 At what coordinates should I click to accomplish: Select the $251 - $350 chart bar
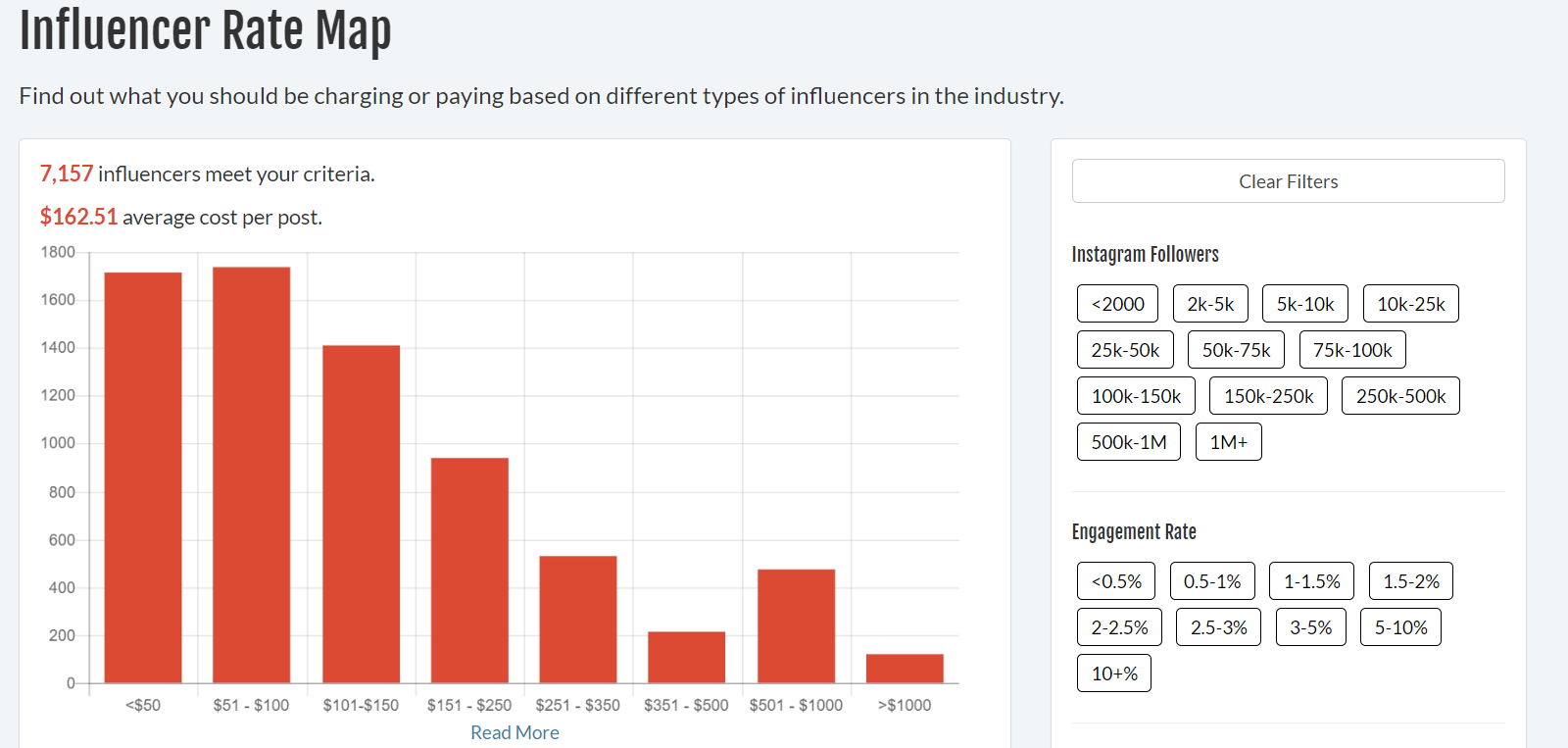coord(578,620)
